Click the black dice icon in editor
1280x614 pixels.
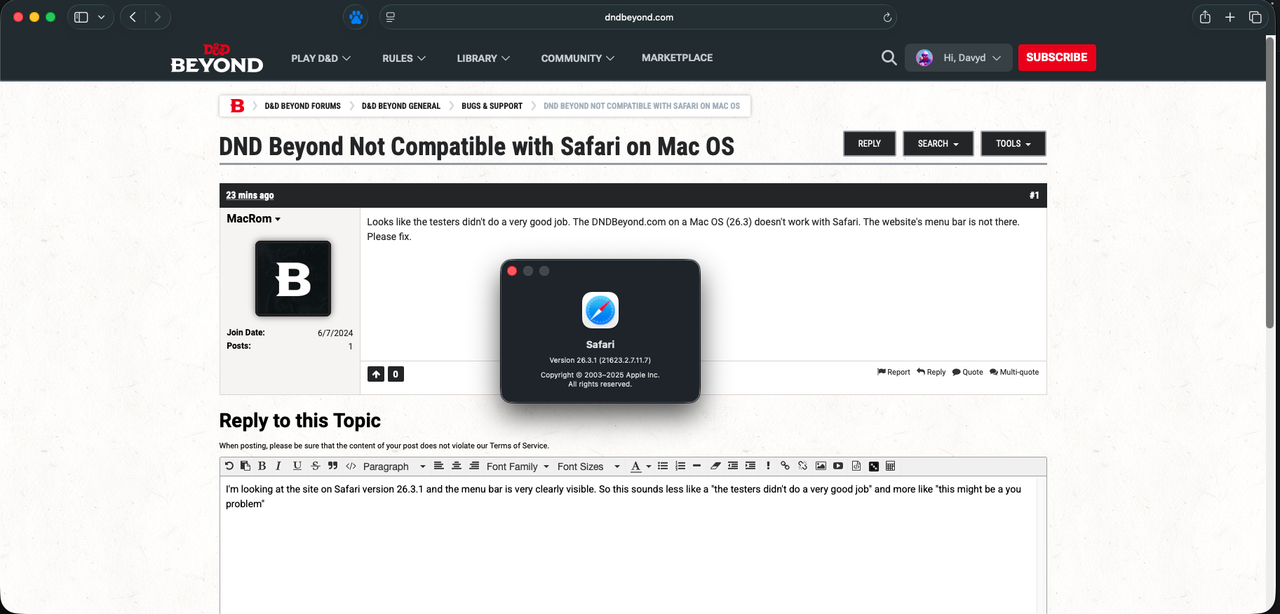[x=873, y=466]
